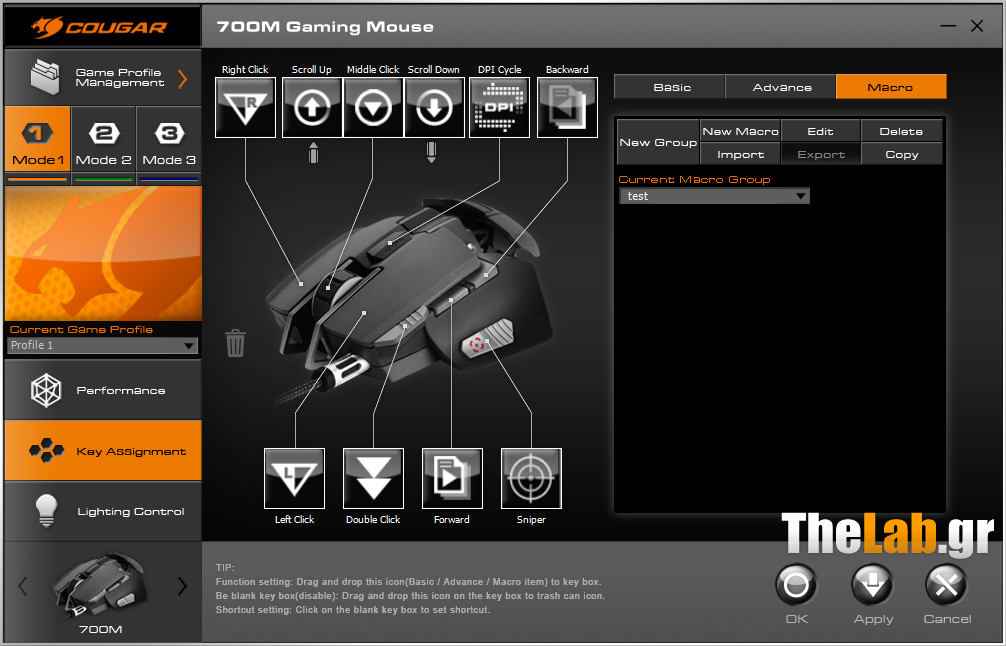Switch to Mode 2
The image size is (1006, 646).
pyautogui.click(x=103, y=139)
